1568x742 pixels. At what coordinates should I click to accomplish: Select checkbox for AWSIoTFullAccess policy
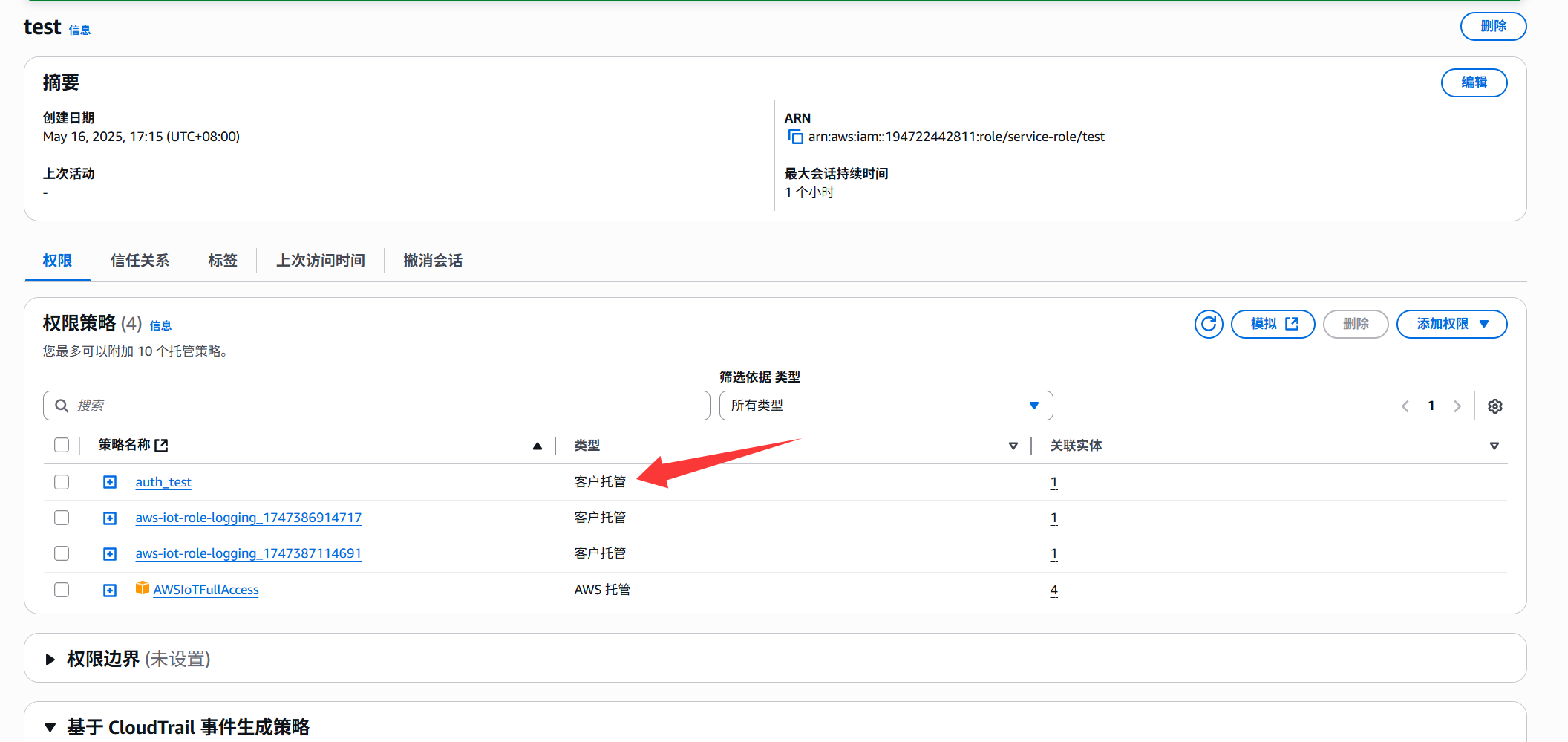(x=62, y=590)
